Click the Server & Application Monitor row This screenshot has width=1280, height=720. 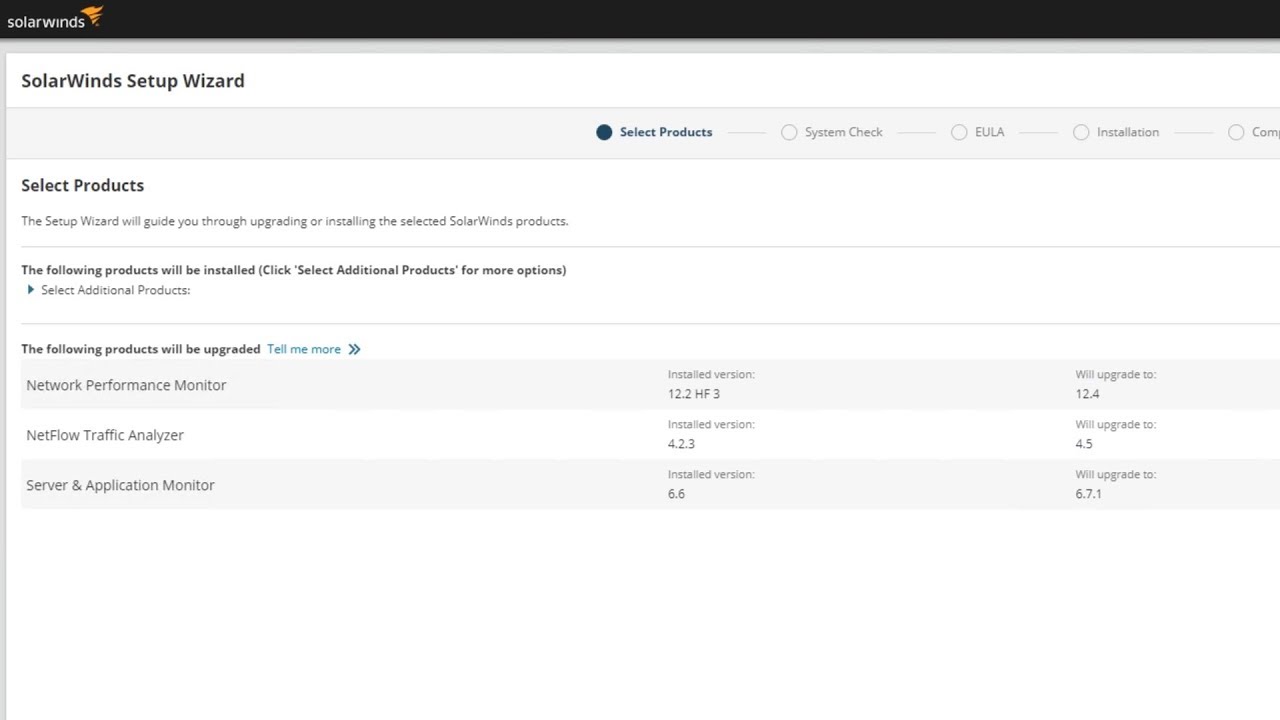coord(120,485)
